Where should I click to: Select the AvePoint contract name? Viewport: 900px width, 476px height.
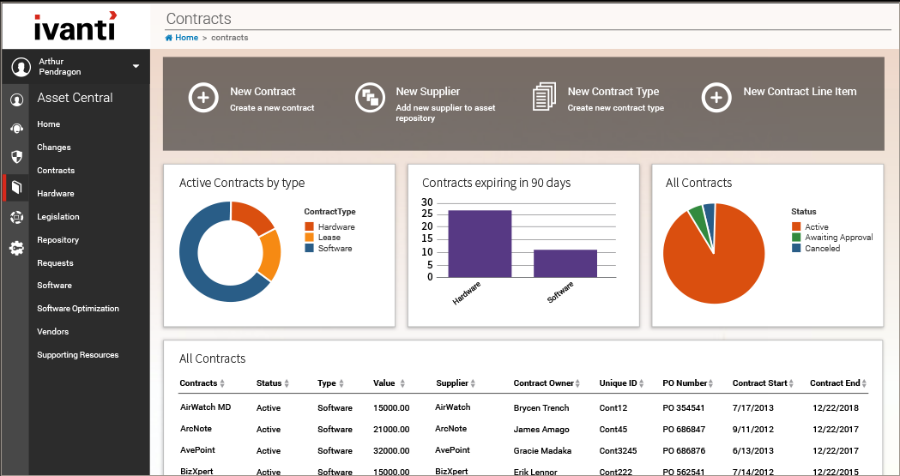197,450
